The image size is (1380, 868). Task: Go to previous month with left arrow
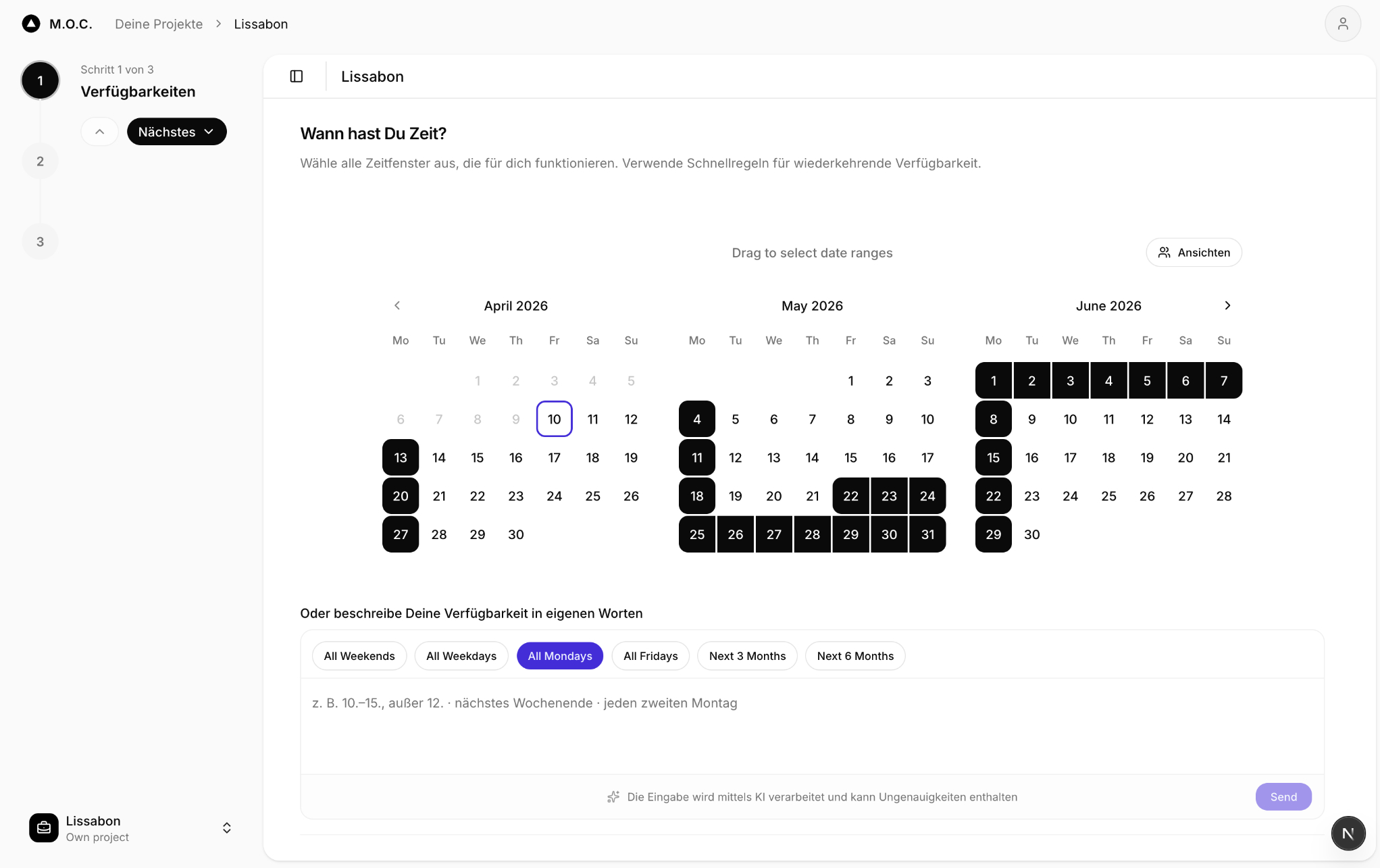point(397,305)
